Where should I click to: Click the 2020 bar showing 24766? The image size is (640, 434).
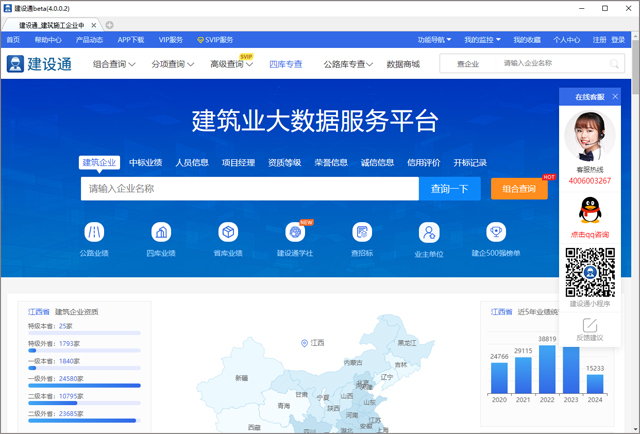tap(499, 378)
